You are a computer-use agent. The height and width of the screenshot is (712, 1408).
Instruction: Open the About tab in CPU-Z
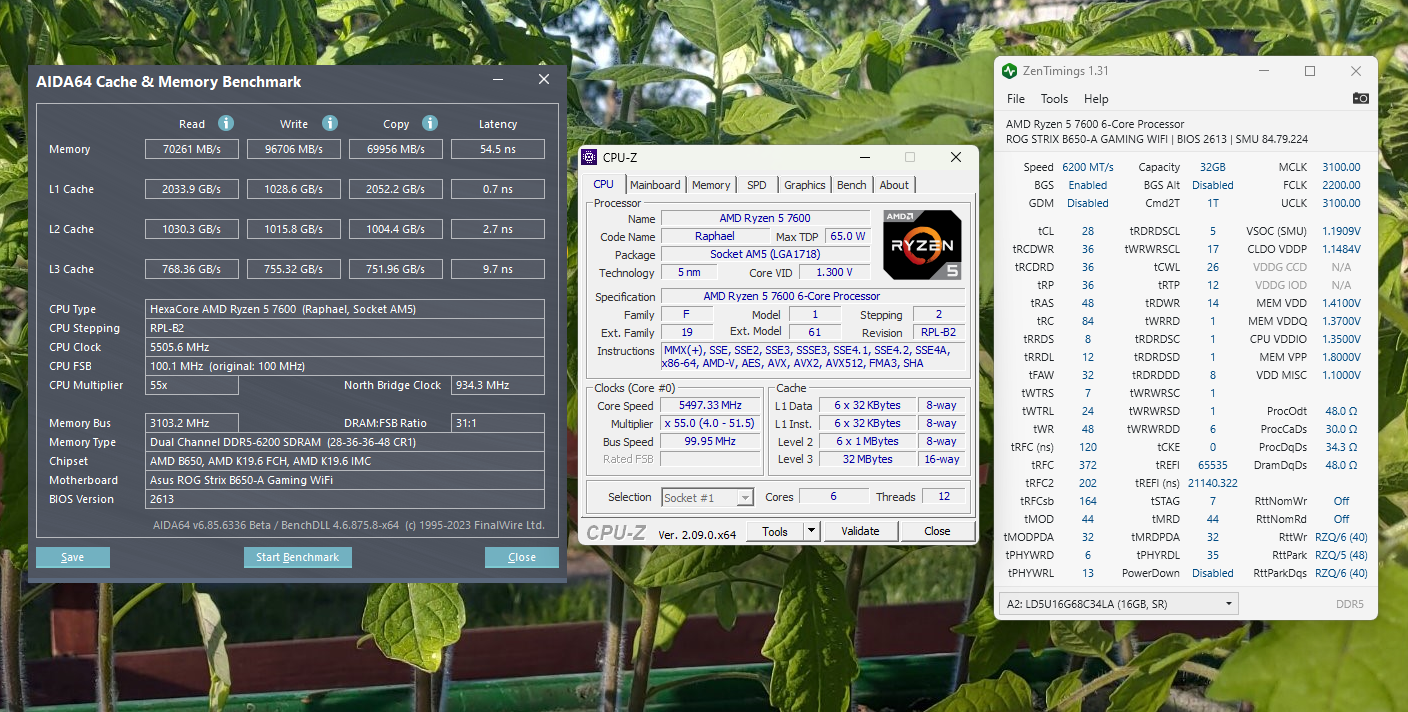[x=894, y=185]
